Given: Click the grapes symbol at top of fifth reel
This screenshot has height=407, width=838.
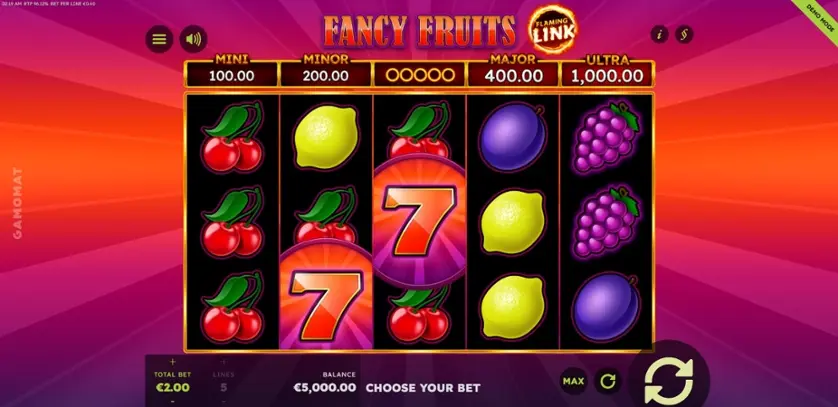Looking at the screenshot, I should (x=607, y=136).
